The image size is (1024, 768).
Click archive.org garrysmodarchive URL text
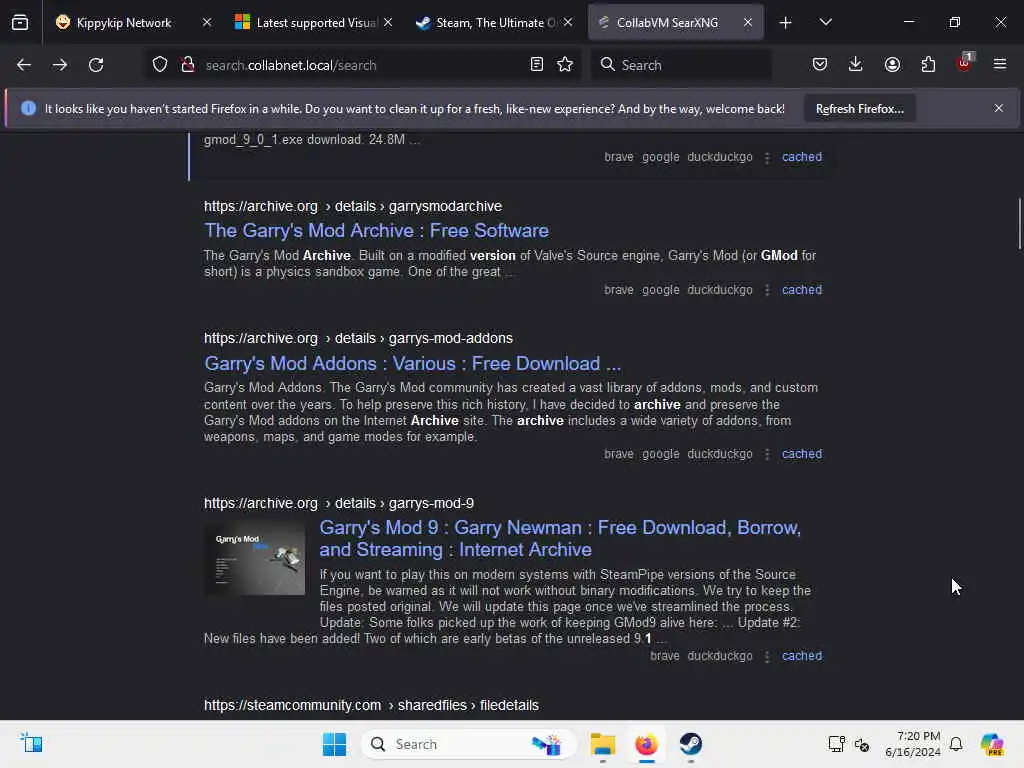click(353, 206)
